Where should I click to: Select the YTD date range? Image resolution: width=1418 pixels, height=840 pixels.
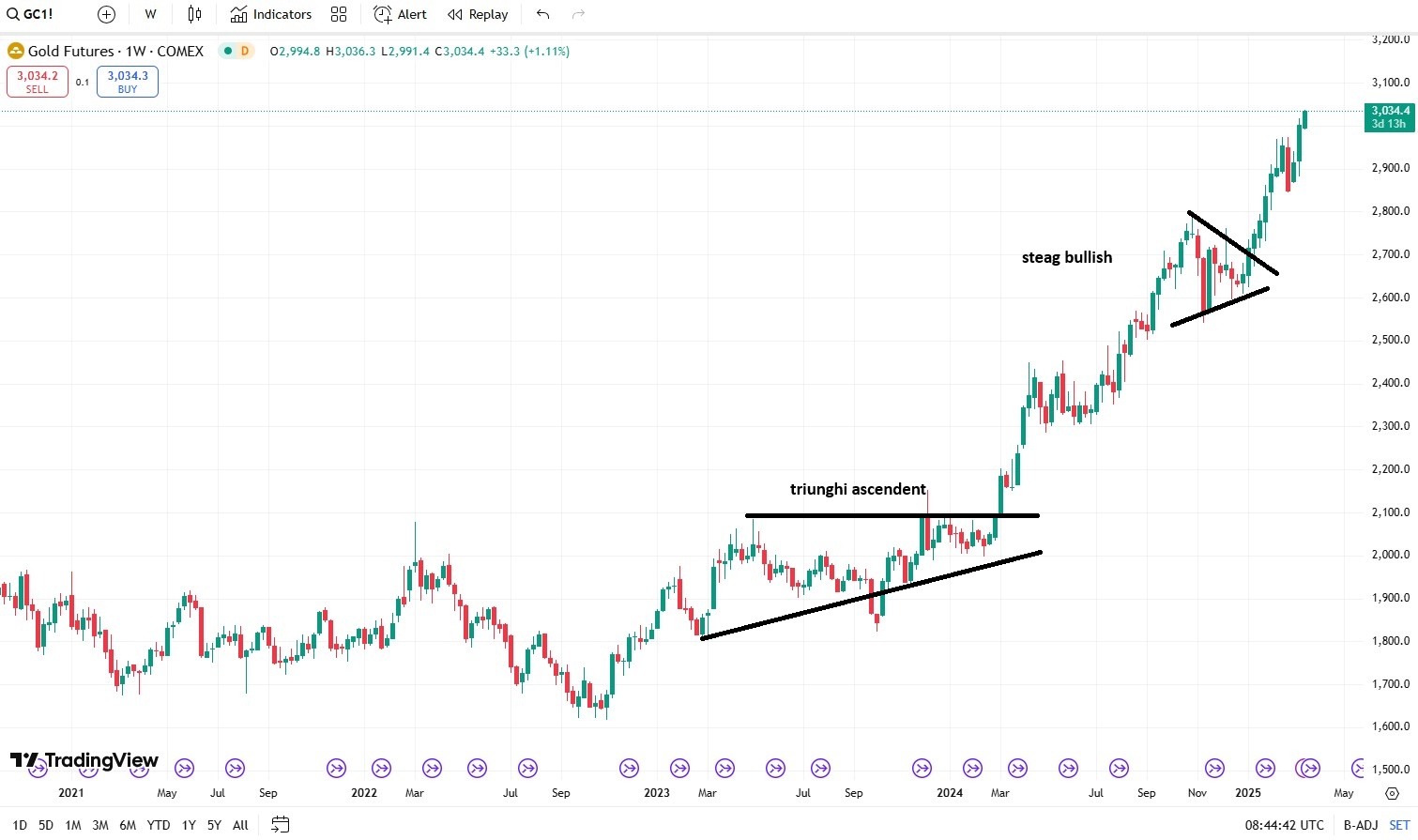pyautogui.click(x=159, y=825)
